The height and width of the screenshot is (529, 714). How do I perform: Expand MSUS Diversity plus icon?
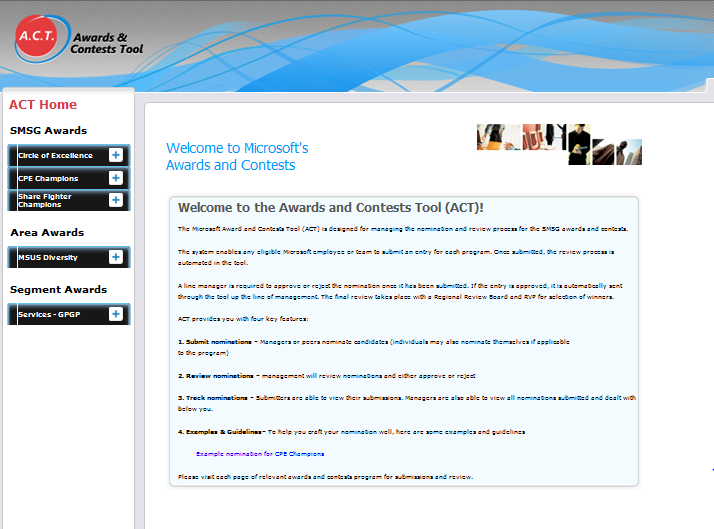coord(116,257)
